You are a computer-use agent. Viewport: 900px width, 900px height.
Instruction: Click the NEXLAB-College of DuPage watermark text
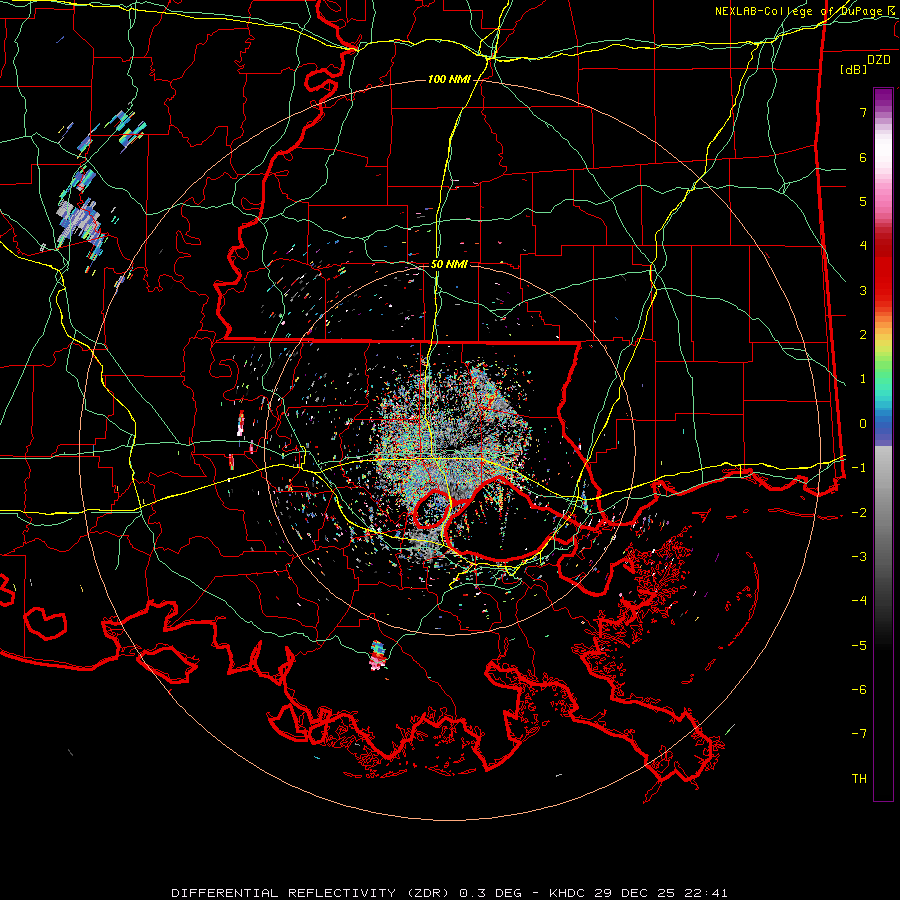806,11
